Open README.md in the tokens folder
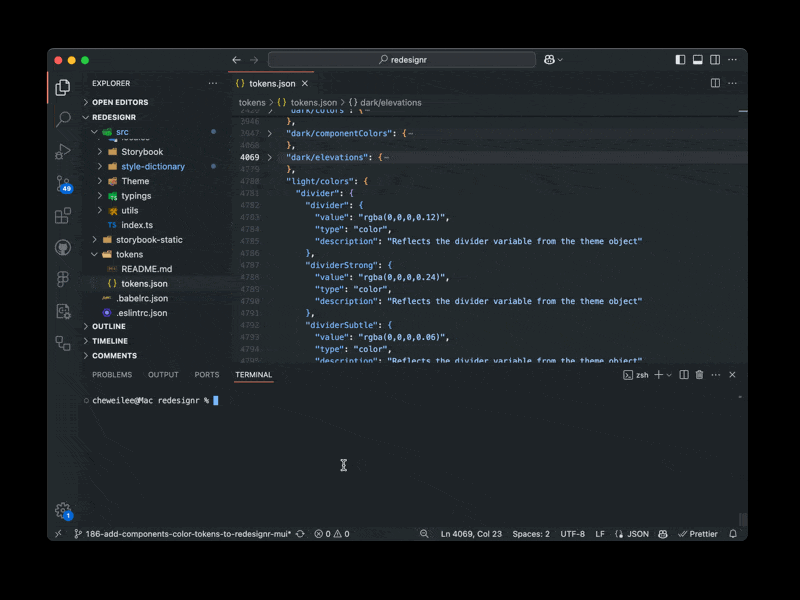The width and height of the screenshot is (800, 600). click(x=146, y=269)
